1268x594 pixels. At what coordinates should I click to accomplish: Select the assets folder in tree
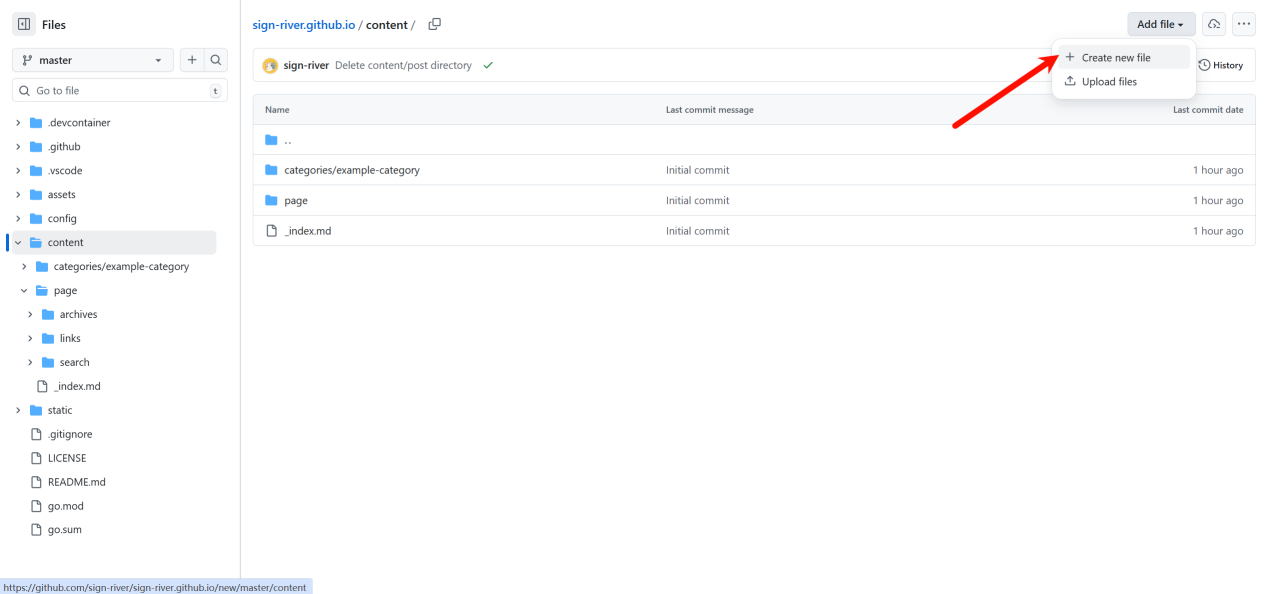point(61,195)
